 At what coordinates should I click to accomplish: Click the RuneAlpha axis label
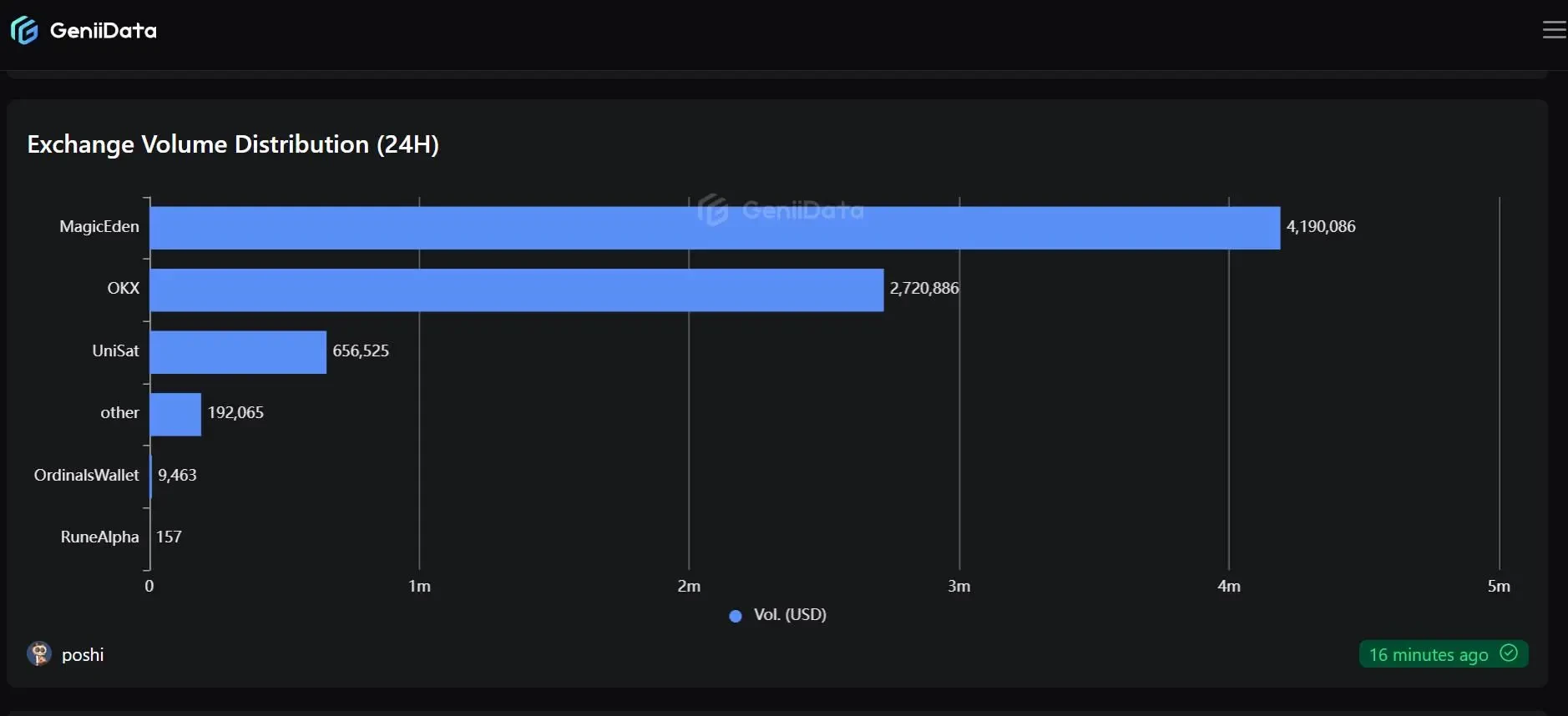[x=99, y=537]
